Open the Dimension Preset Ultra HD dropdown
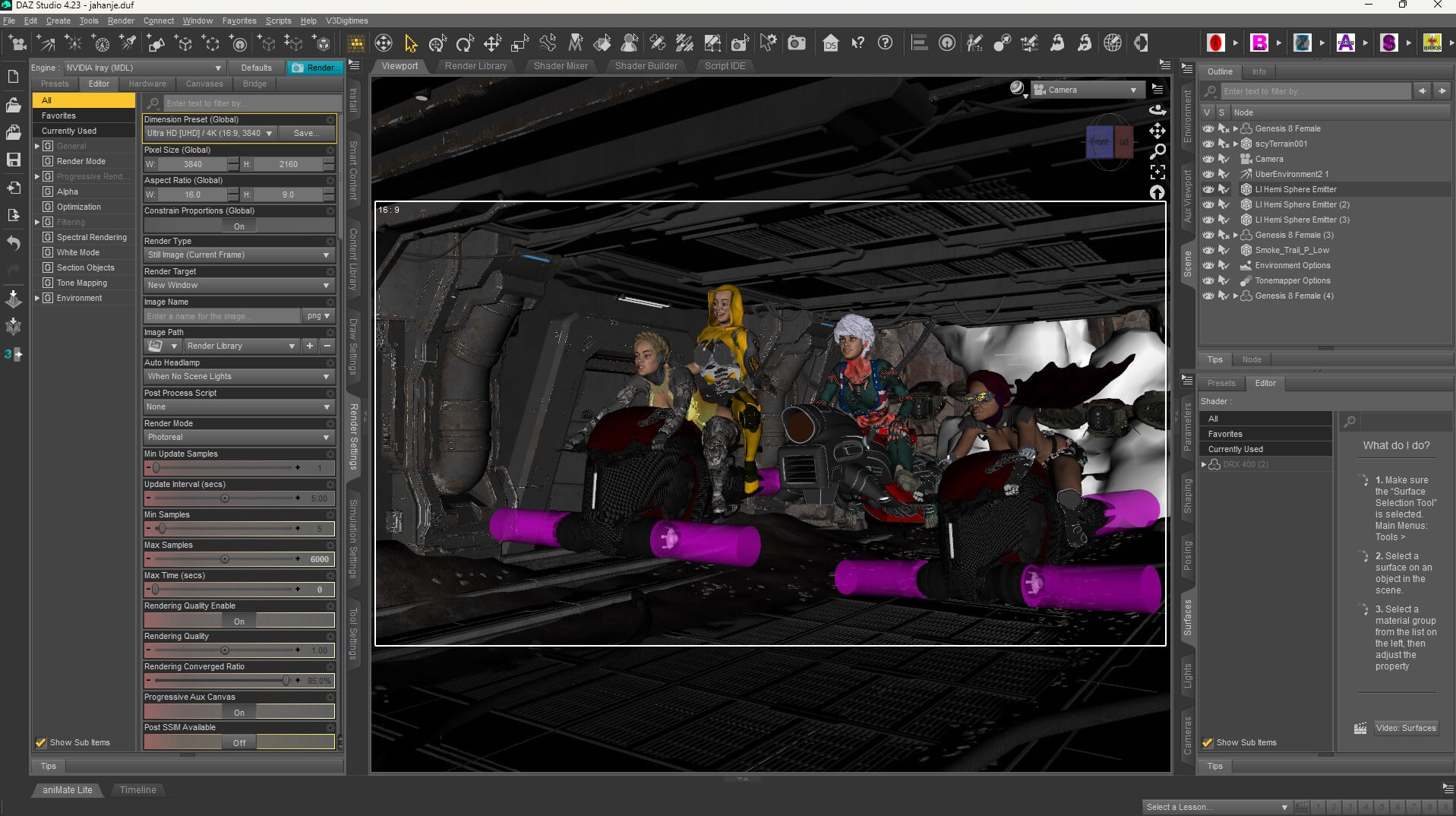 tap(210, 133)
